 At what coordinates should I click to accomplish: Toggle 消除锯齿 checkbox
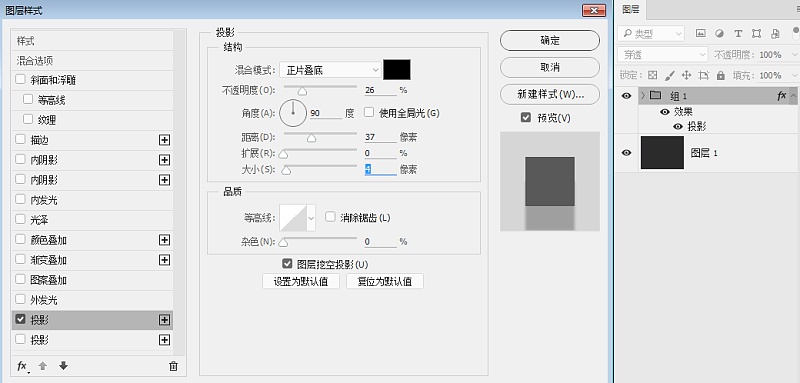tap(331, 217)
